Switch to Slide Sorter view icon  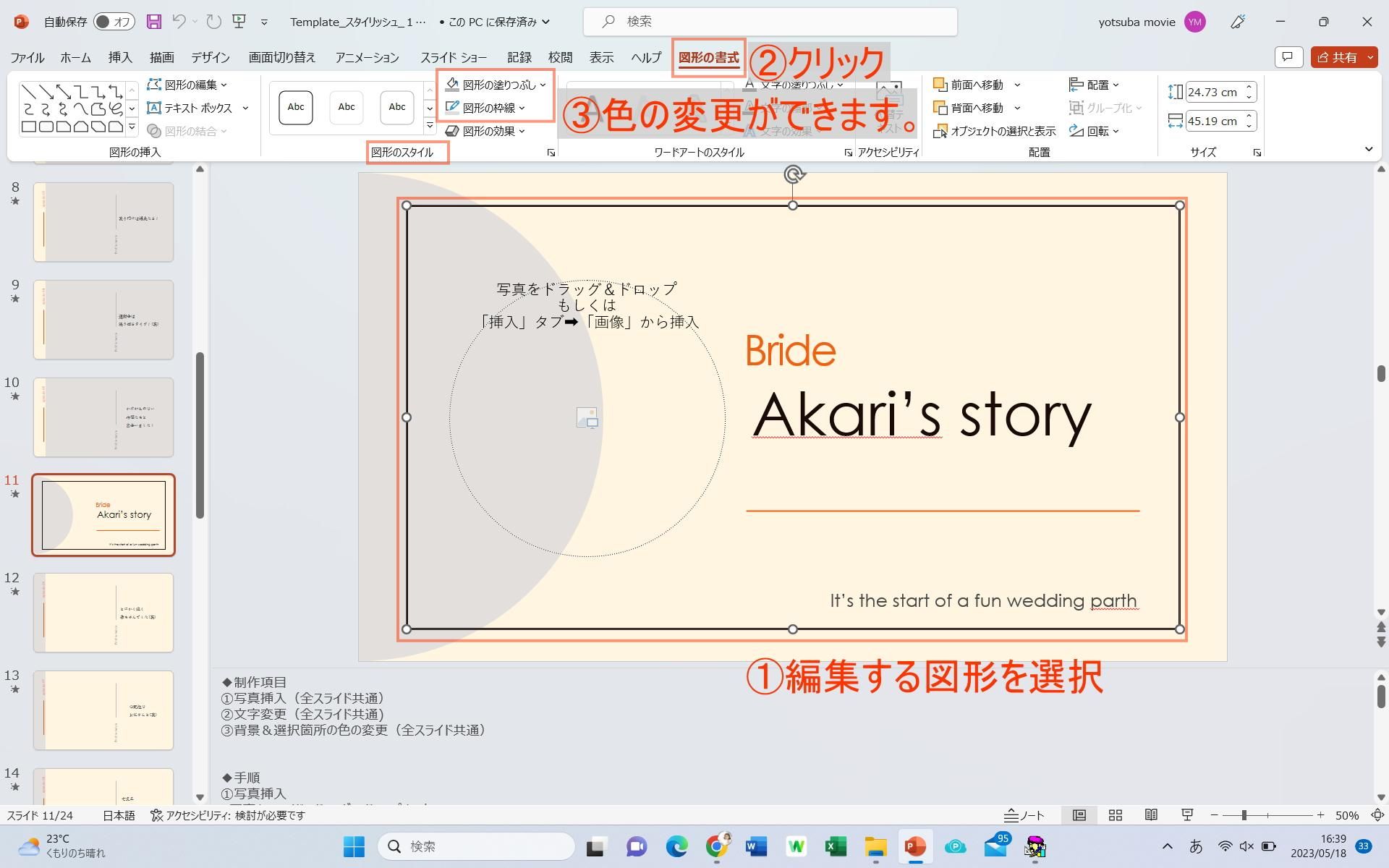coord(1115,815)
